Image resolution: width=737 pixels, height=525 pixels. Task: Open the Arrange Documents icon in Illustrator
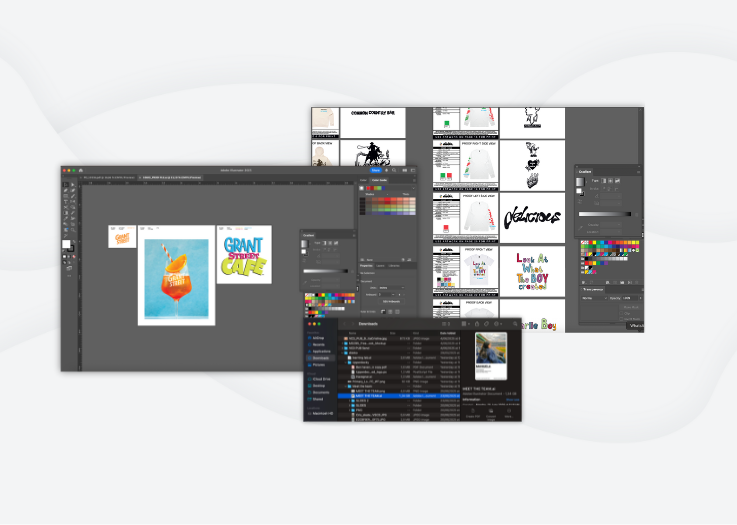pos(405,170)
